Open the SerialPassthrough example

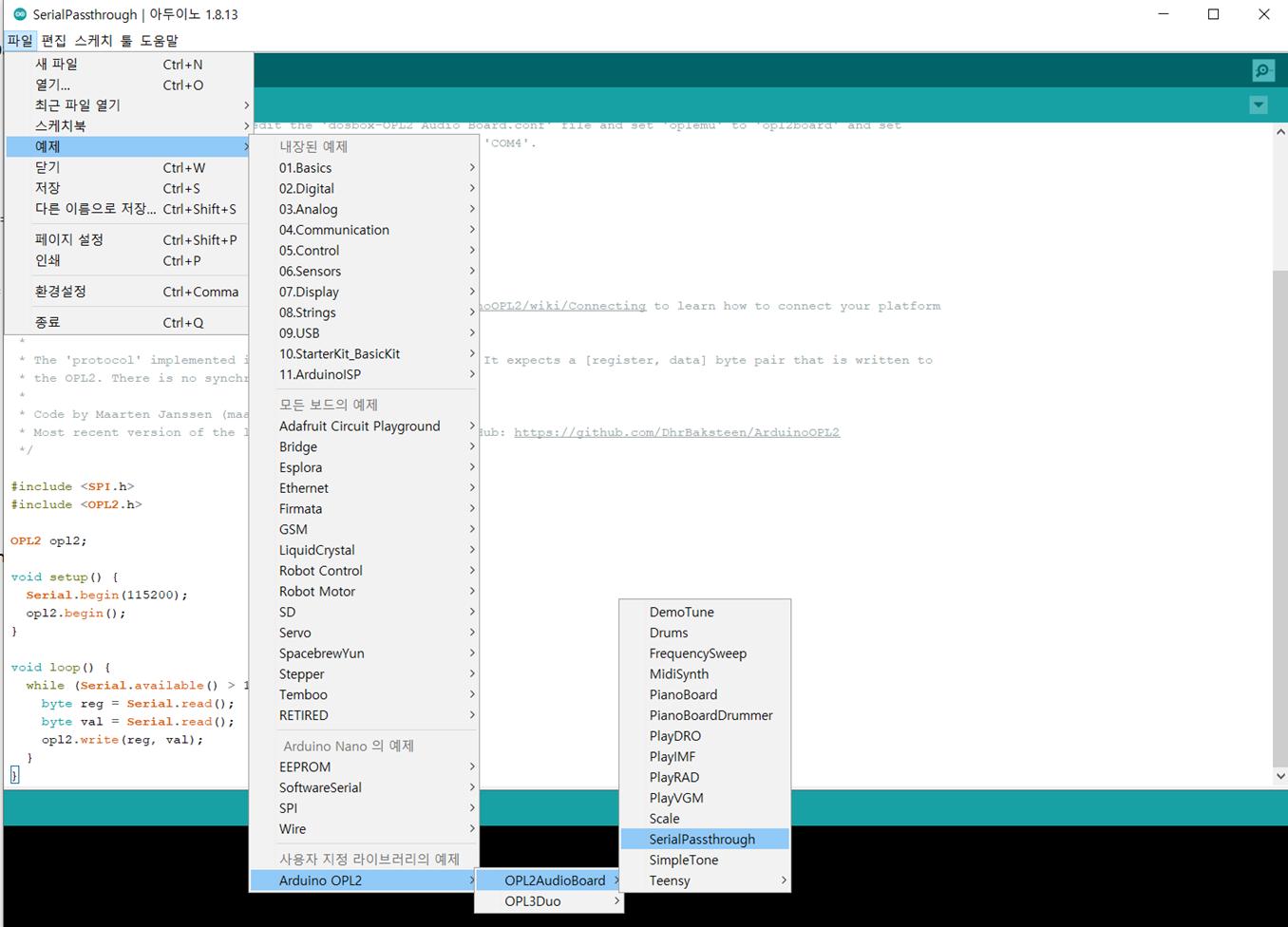pyautogui.click(x=705, y=840)
